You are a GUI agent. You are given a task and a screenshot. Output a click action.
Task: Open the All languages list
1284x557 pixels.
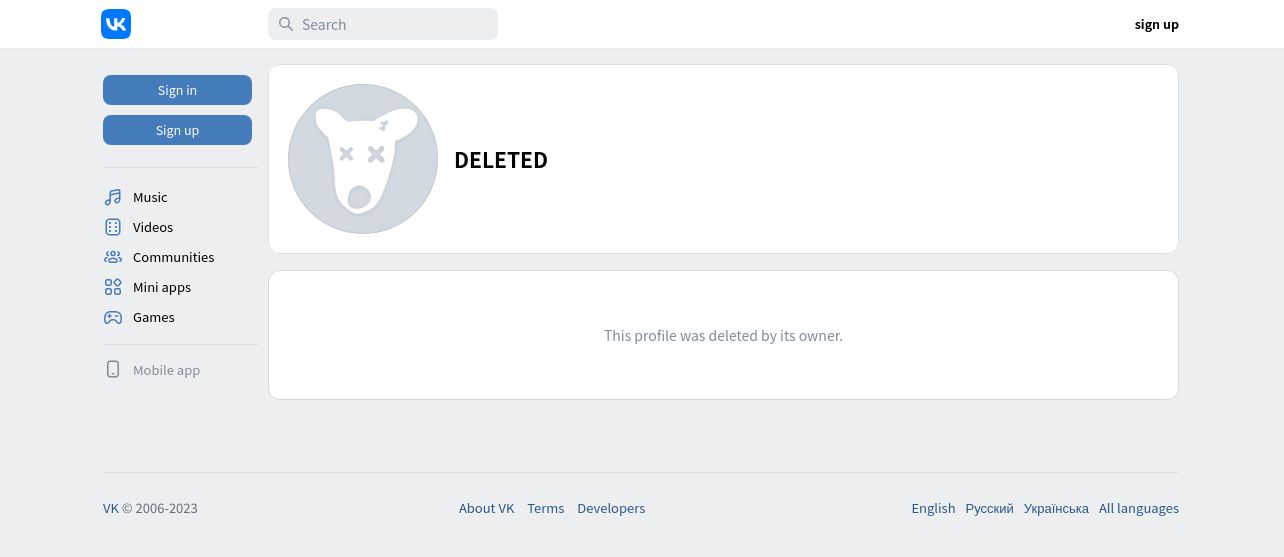(x=1139, y=508)
